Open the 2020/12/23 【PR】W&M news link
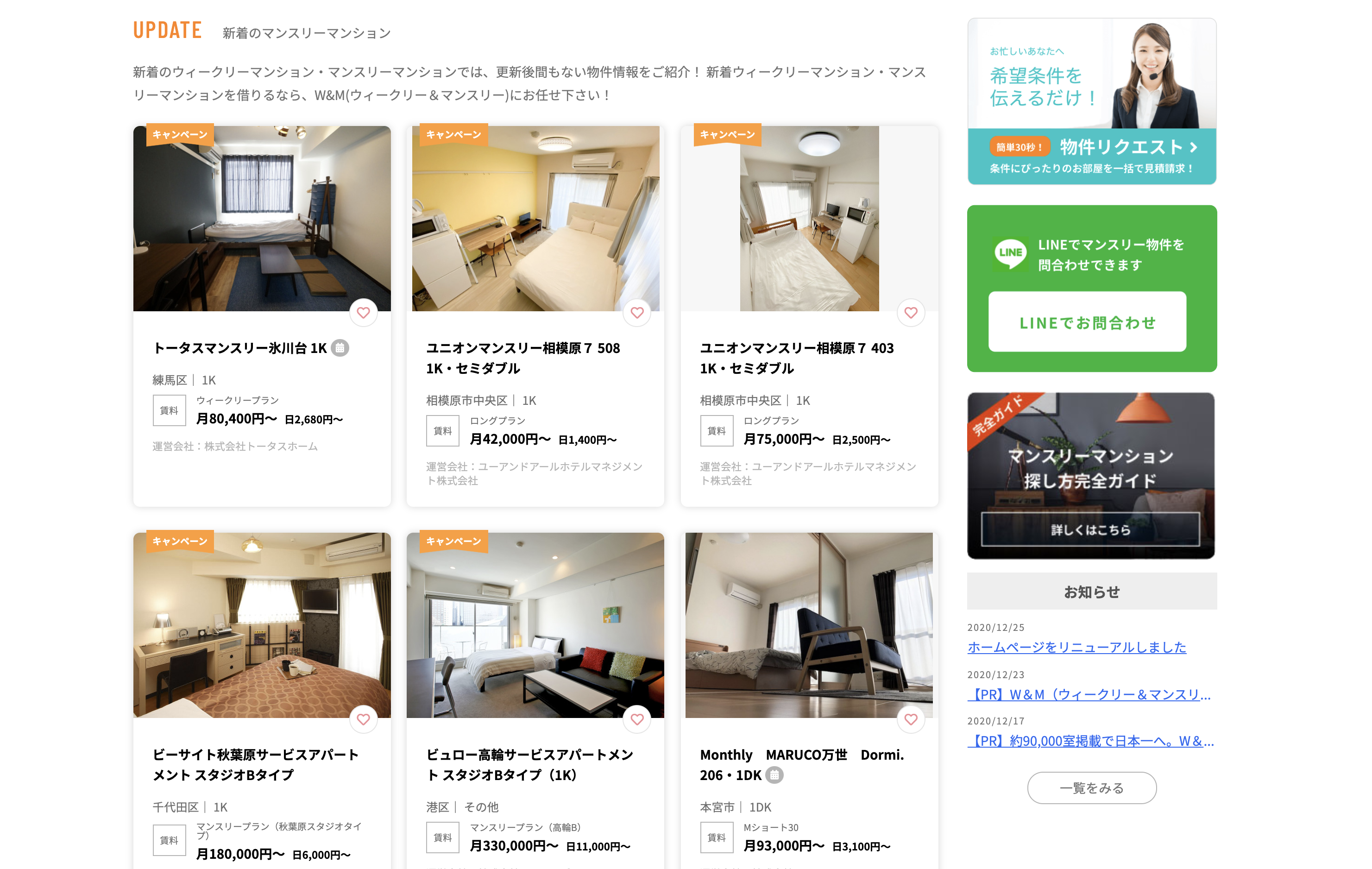This screenshot has width=1372, height=869. pyautogui.click(x=1089, y=695)
